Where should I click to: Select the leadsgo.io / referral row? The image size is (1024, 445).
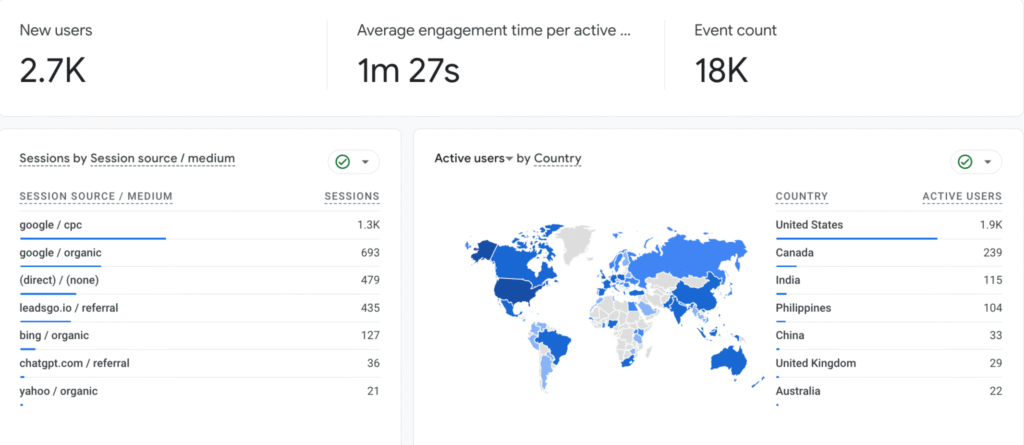(x=199, y=308)
